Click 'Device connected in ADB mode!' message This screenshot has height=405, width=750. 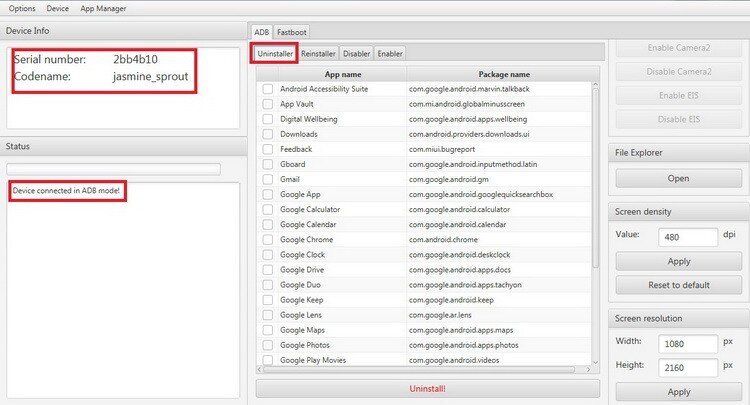pos(66,190)
